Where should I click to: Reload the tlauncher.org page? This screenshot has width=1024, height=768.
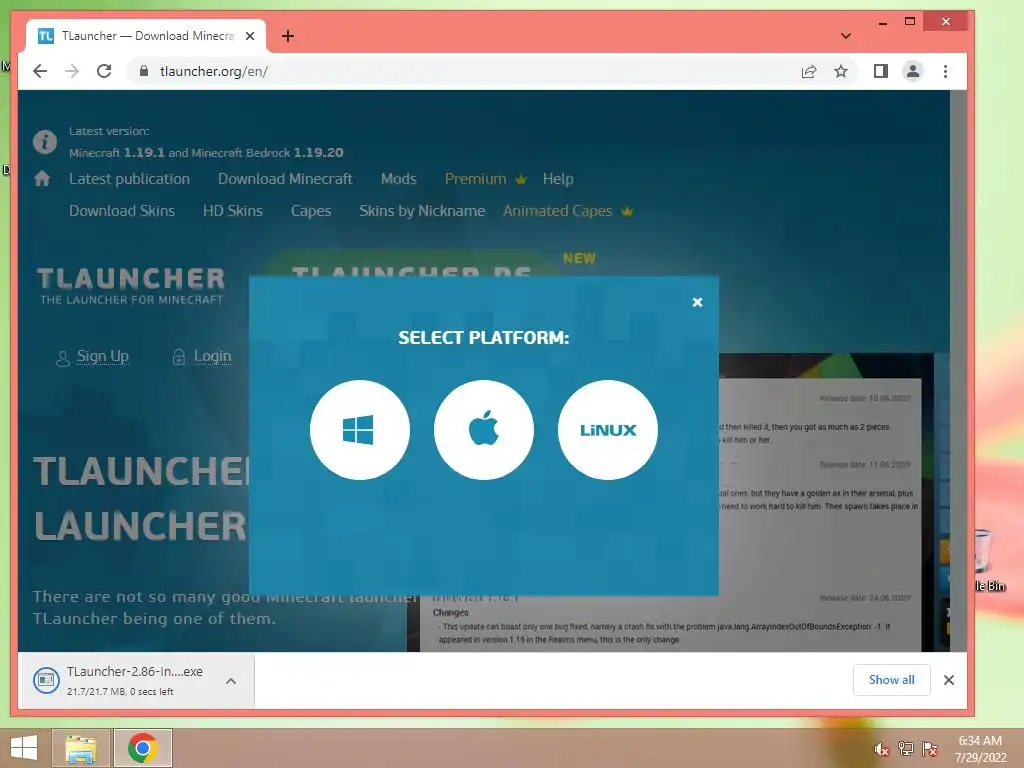coord(104,71)
